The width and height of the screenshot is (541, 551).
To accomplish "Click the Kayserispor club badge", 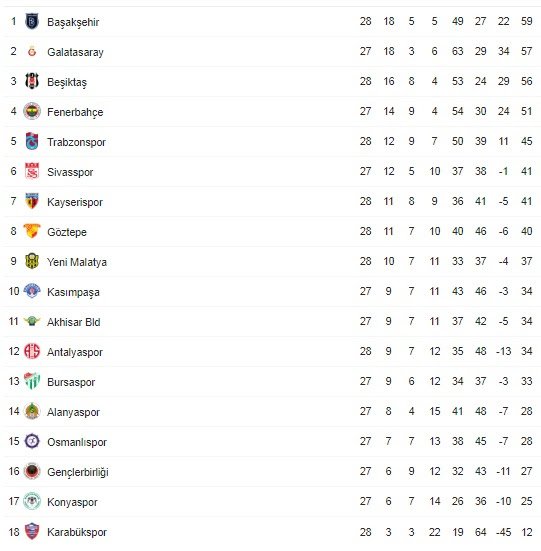I will [x=32, y=201].
